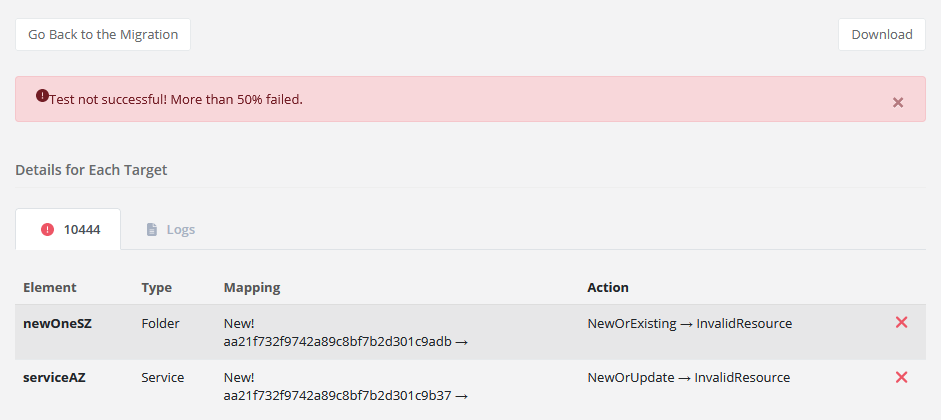Select the 10444 target tab
This screenshot has width=941, height=420.
tap(68, 229)
